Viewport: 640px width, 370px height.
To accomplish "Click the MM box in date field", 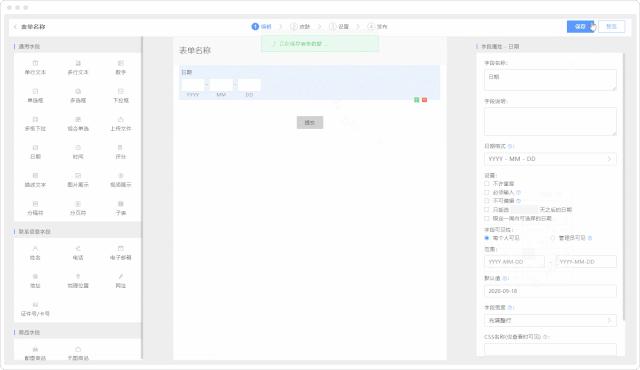I will click(221, 85).
